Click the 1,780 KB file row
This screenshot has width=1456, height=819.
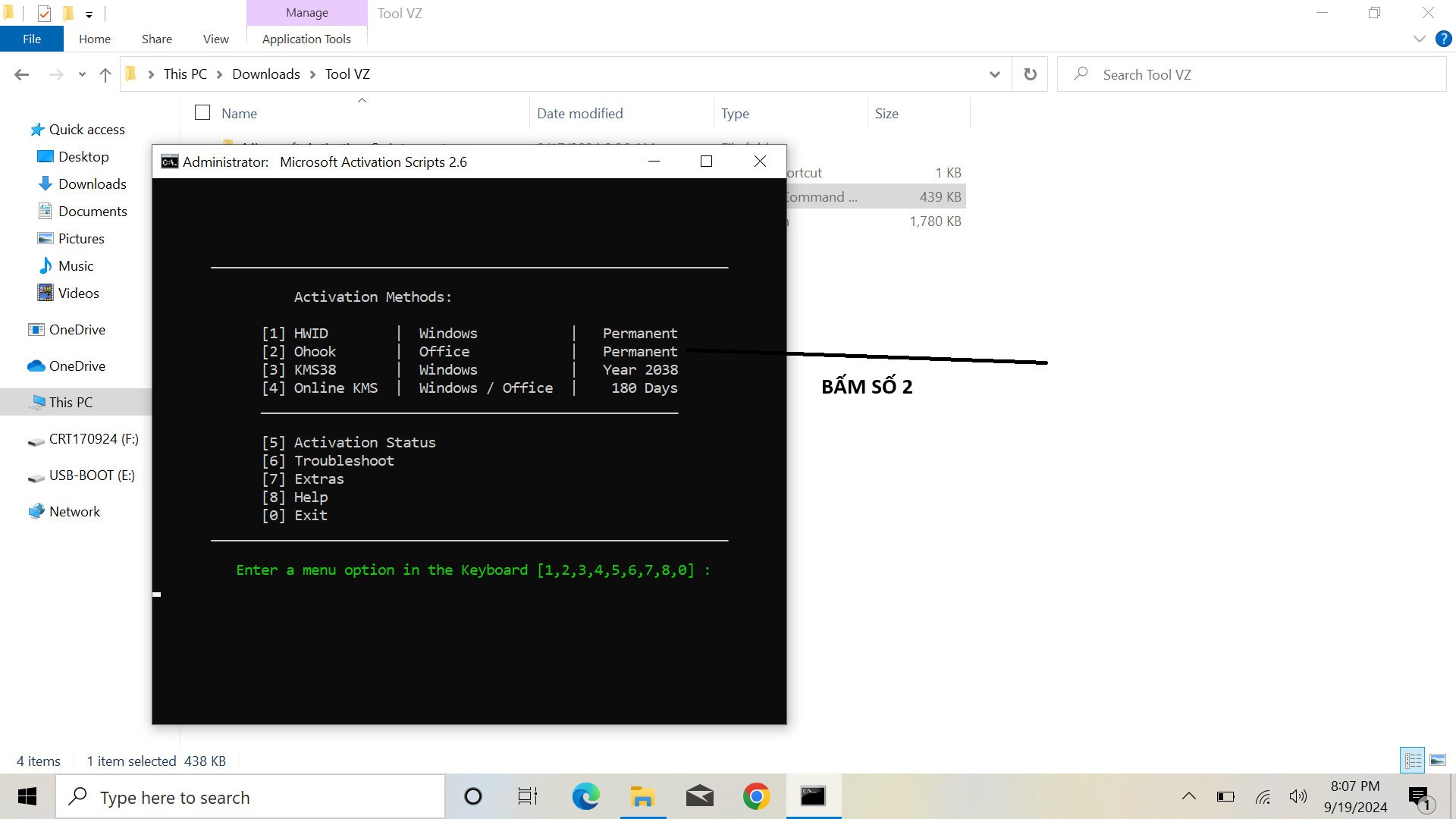coord(876,221)
